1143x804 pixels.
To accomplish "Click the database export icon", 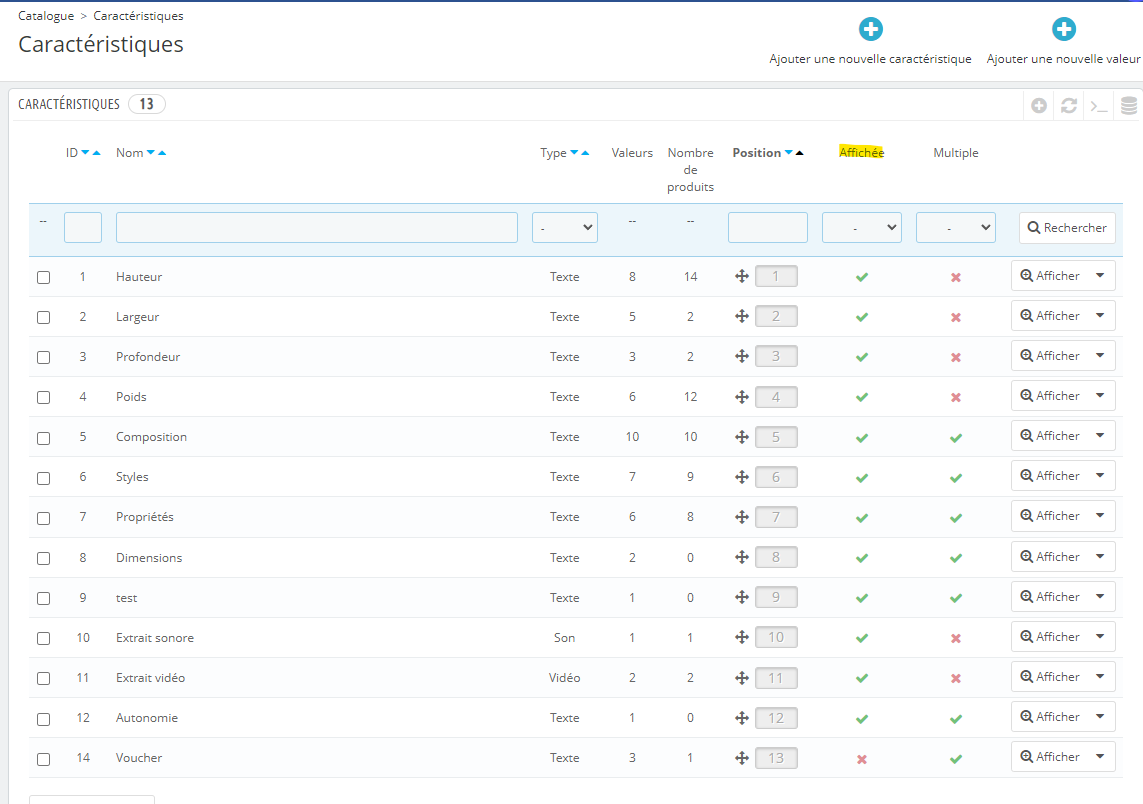I will [1128, 106].
